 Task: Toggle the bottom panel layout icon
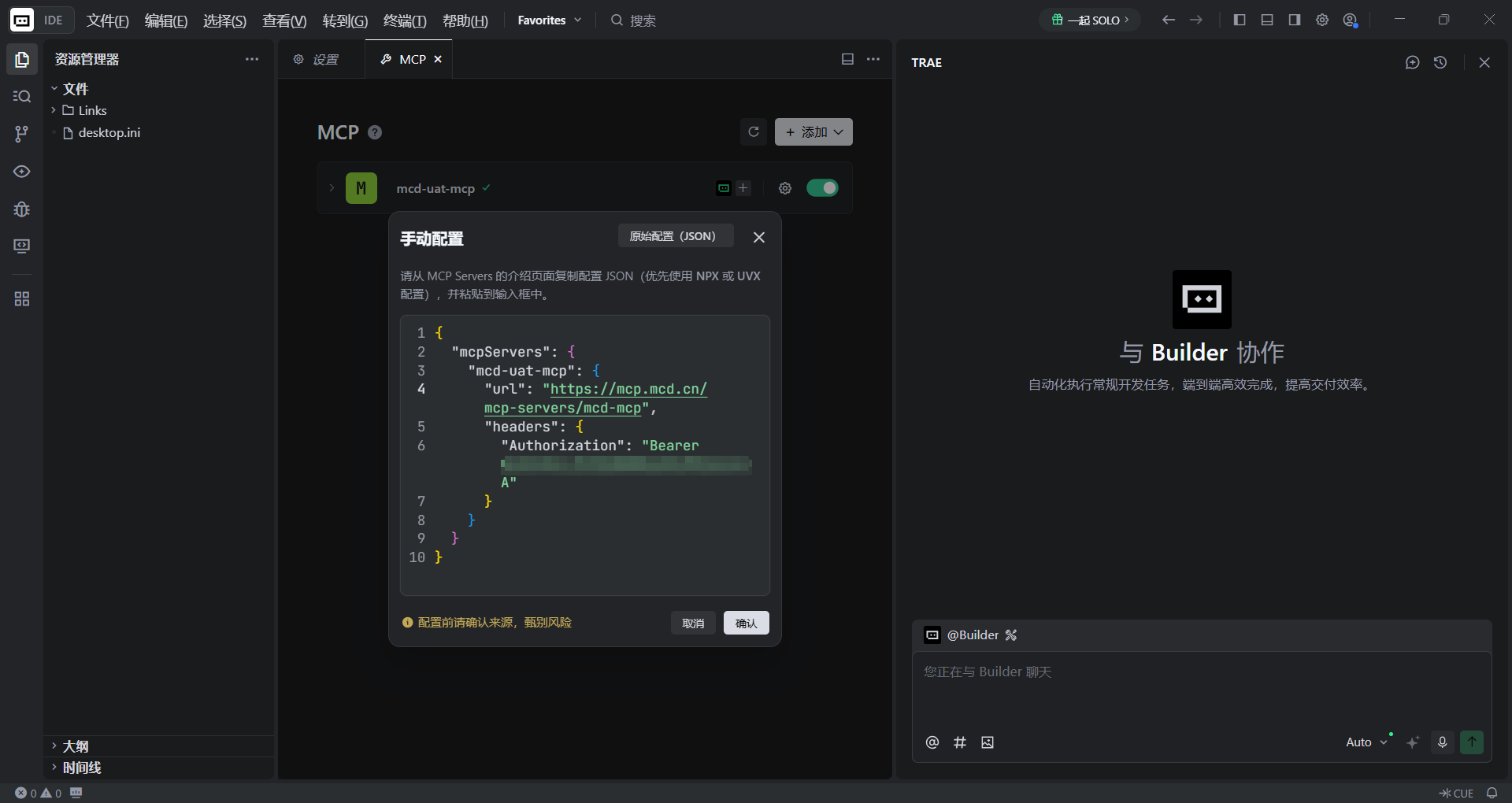coord(1266,20)
